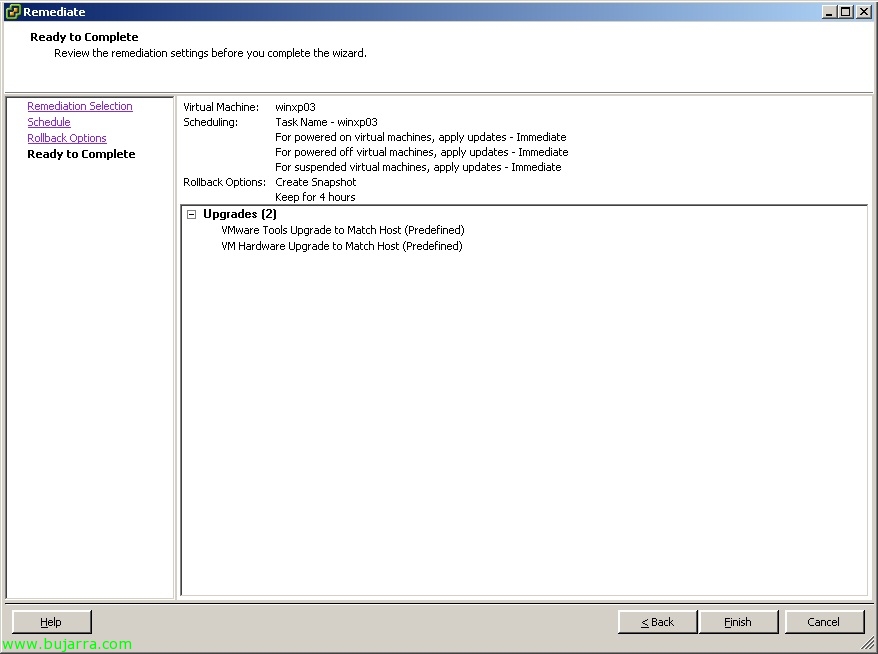Maximize the Remediate window

pos(846,12)
